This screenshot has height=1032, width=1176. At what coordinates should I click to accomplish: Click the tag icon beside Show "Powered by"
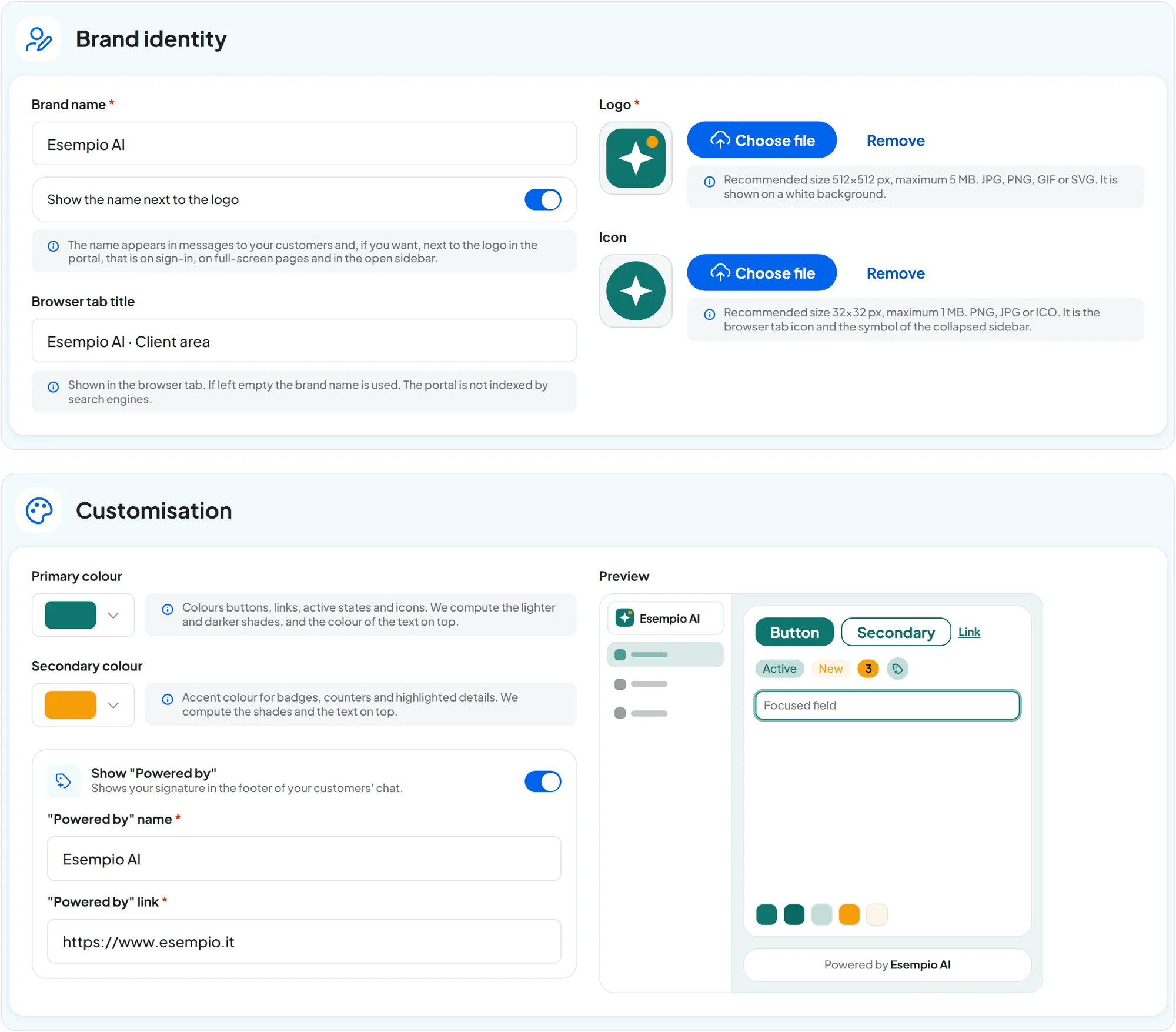click(64, 780)
